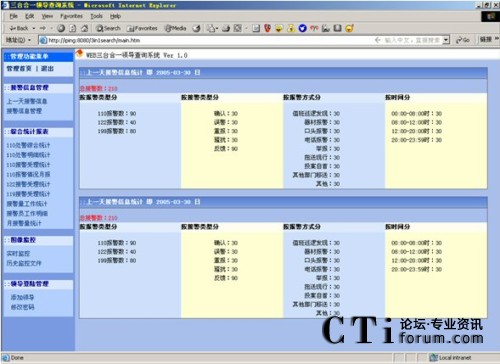The height and width of the screenshot is (364, 500).
Task: Click the Done status bar text
Action: click(x=17, y=358)
